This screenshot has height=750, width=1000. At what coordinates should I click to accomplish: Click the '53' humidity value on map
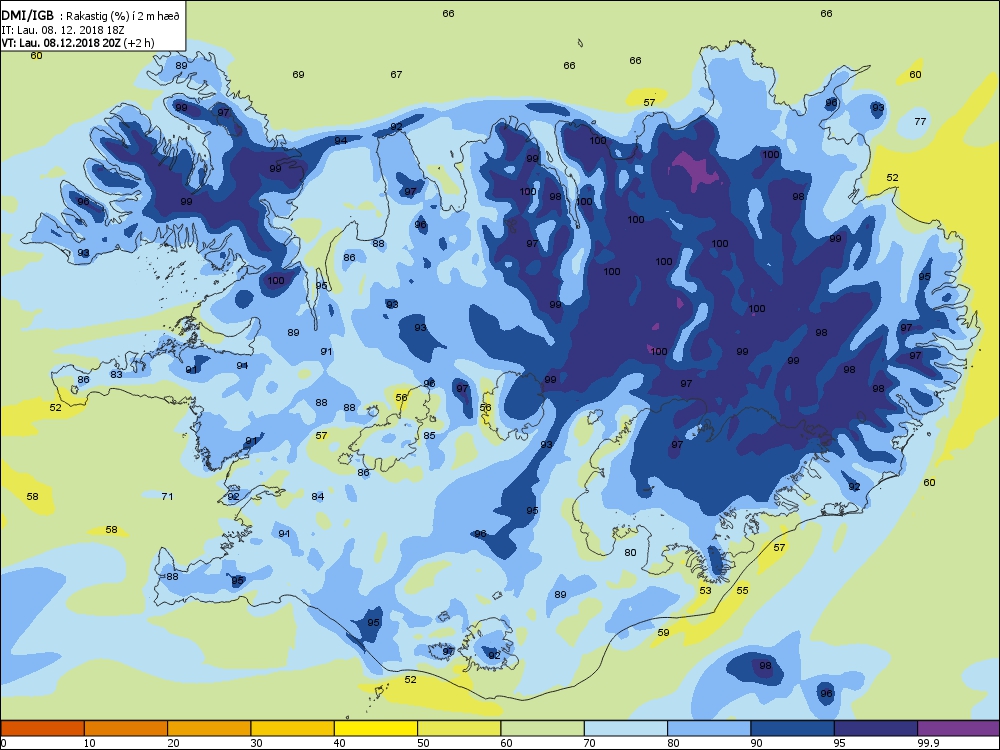tap(705, 591)
